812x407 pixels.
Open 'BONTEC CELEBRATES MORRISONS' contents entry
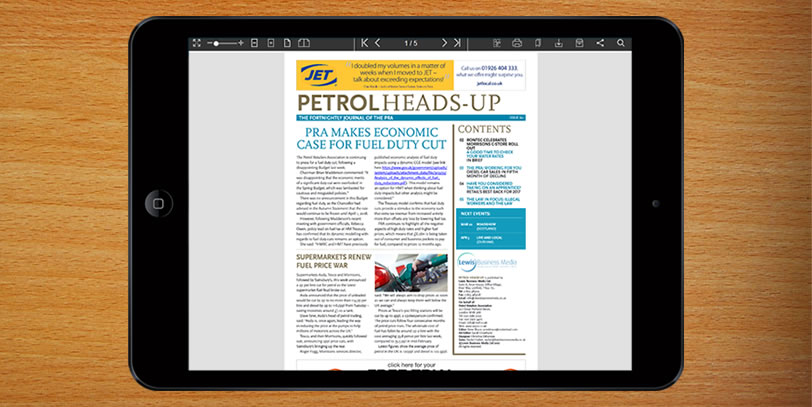click(492, 143)
